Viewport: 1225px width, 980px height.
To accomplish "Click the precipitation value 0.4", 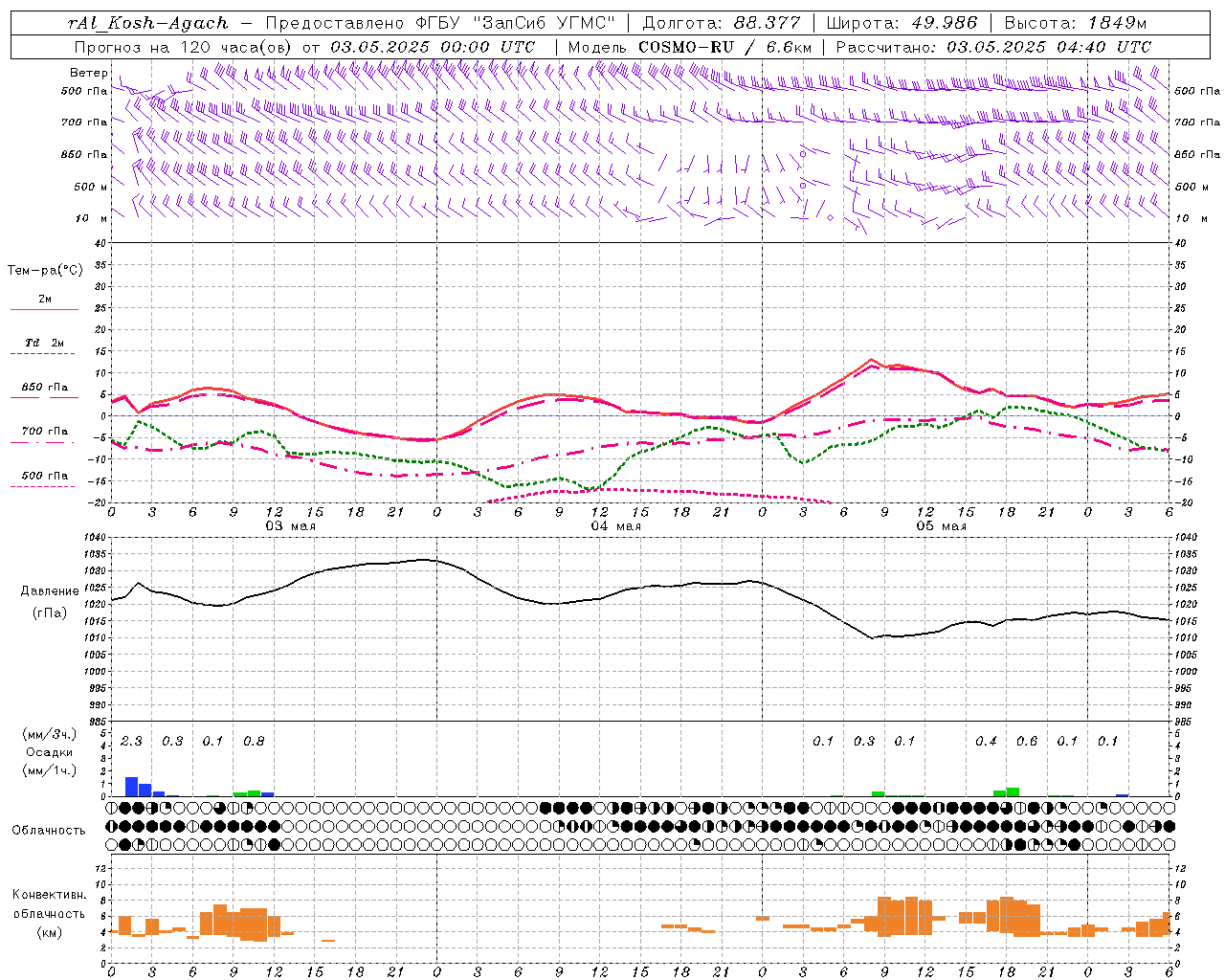I will pos(986,741).
